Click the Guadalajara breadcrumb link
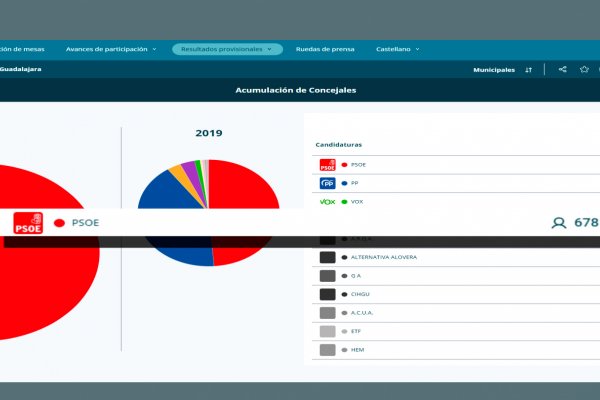 [20, 70]
